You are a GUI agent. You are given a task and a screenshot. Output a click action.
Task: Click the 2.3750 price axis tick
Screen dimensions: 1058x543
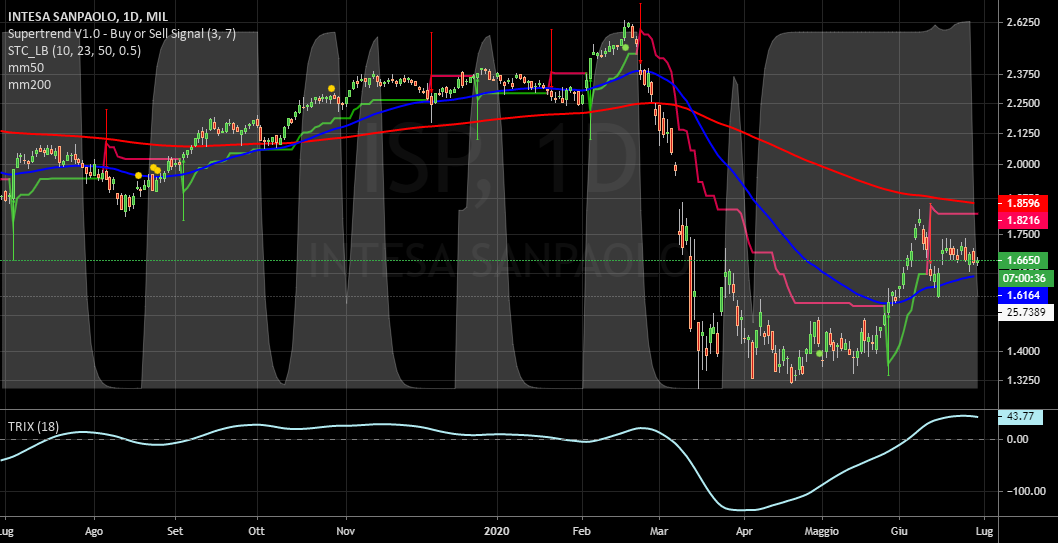[1022, 74]
